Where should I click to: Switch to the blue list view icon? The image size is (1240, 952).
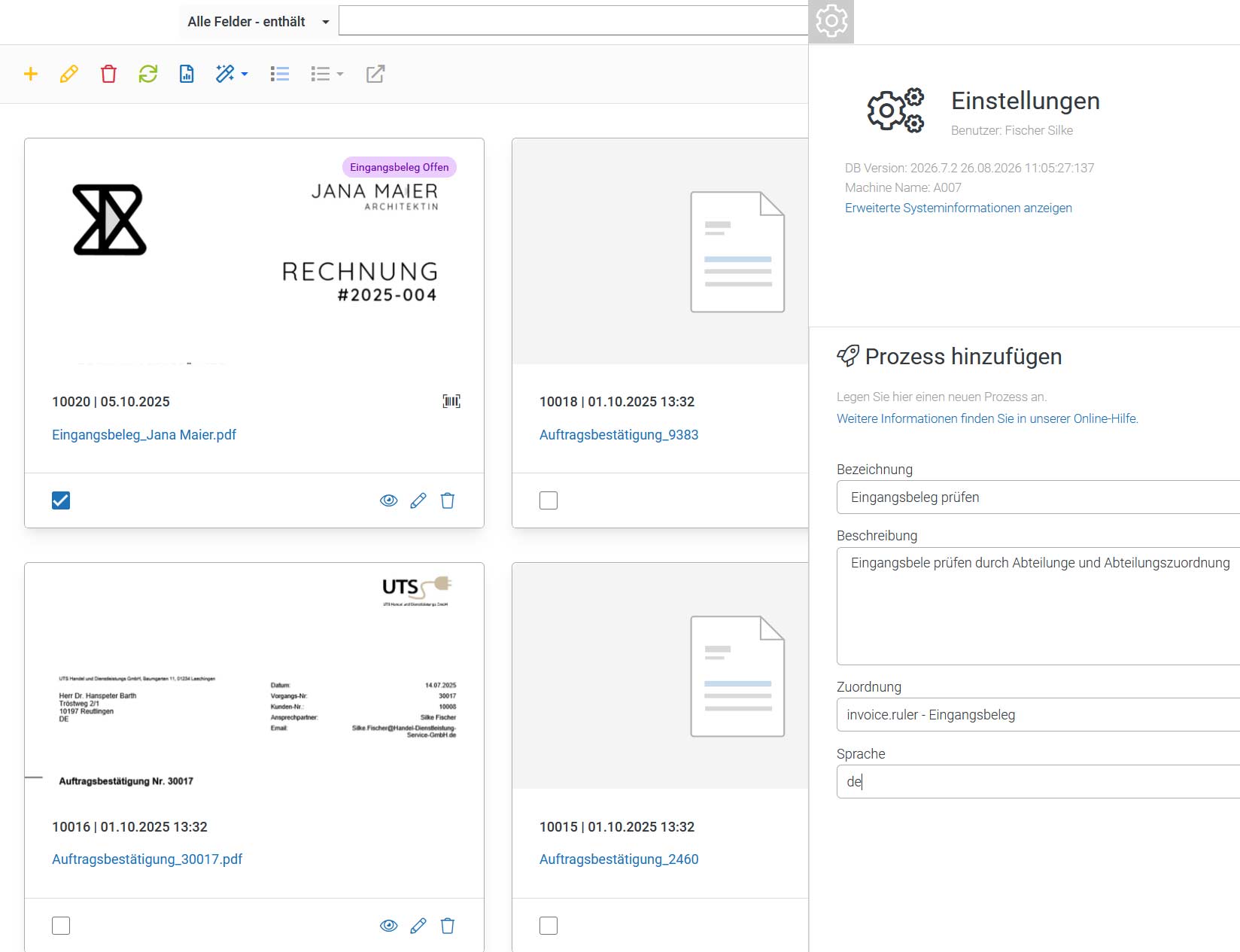click(280, 74)
